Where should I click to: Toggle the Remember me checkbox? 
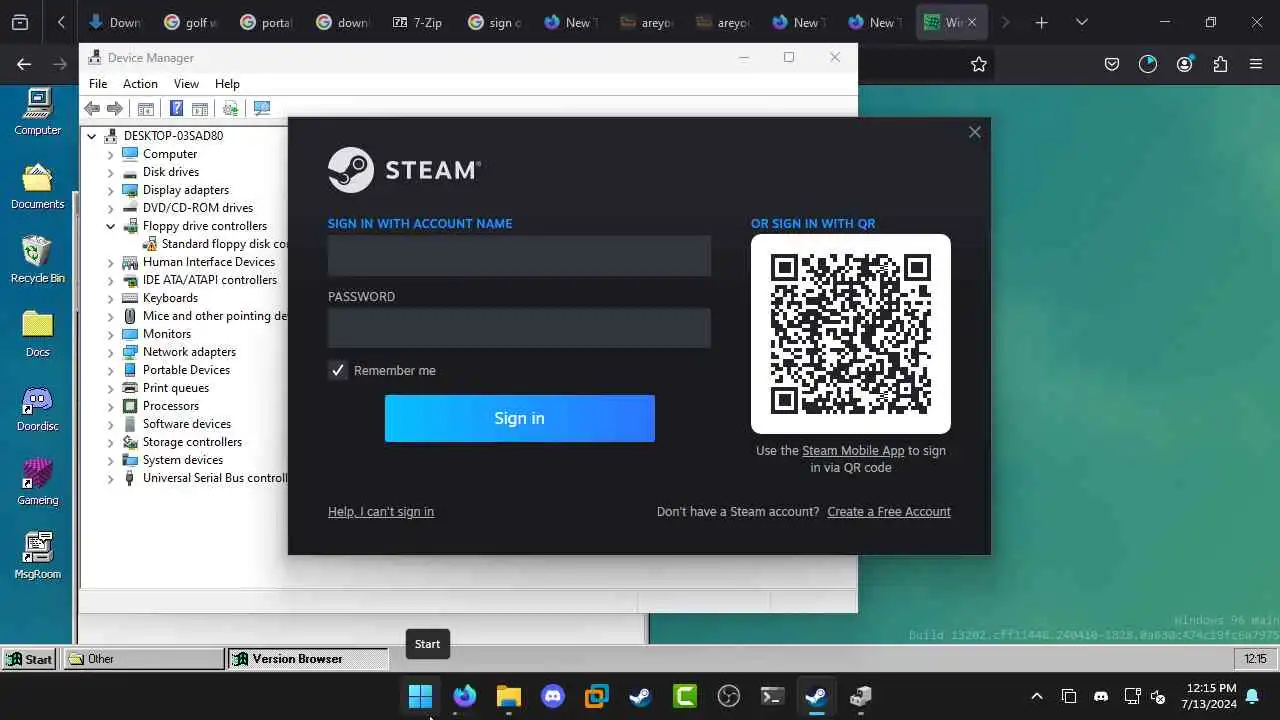(x=338, y=370)
